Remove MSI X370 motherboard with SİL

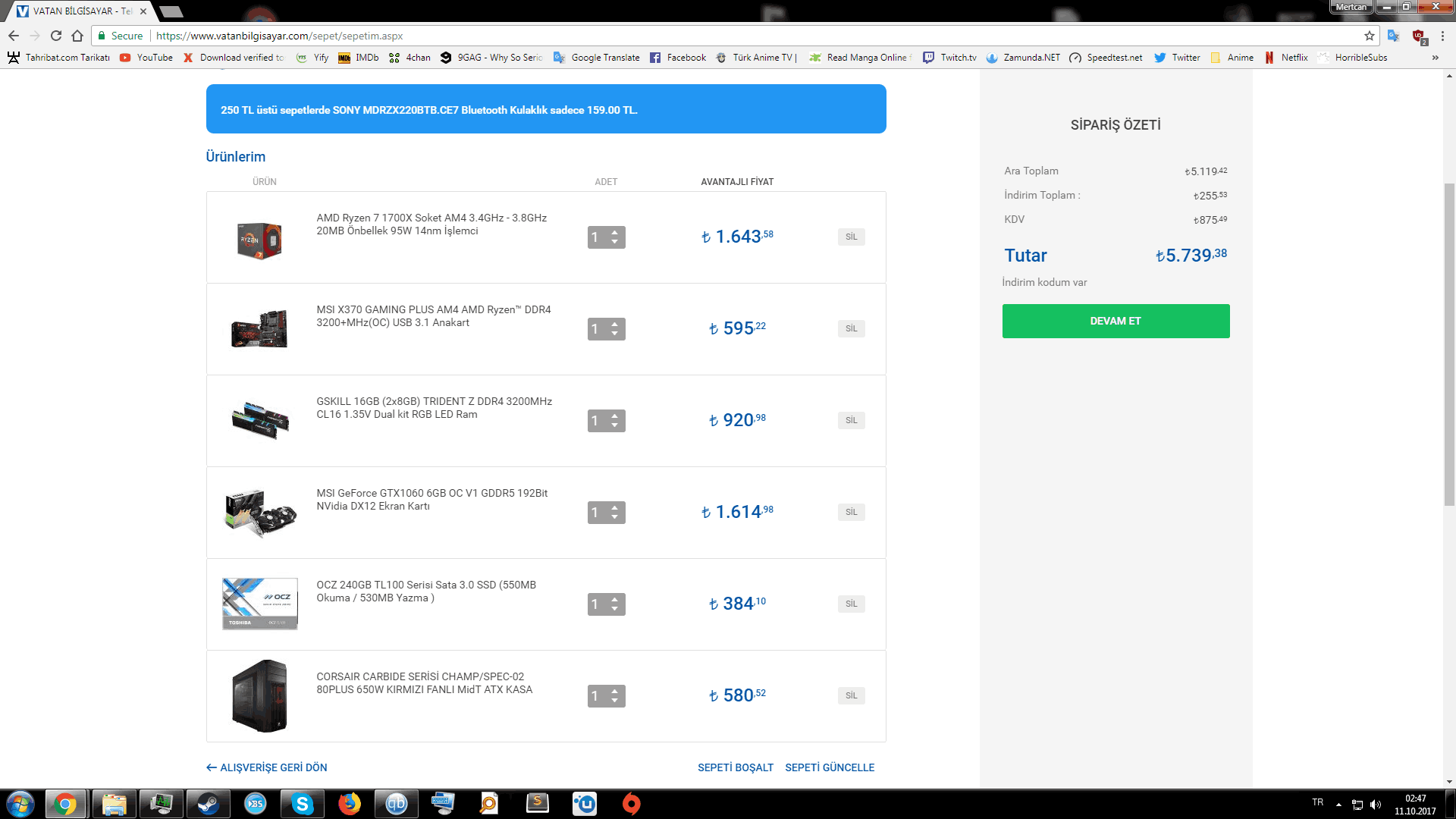tap(851, 328)
